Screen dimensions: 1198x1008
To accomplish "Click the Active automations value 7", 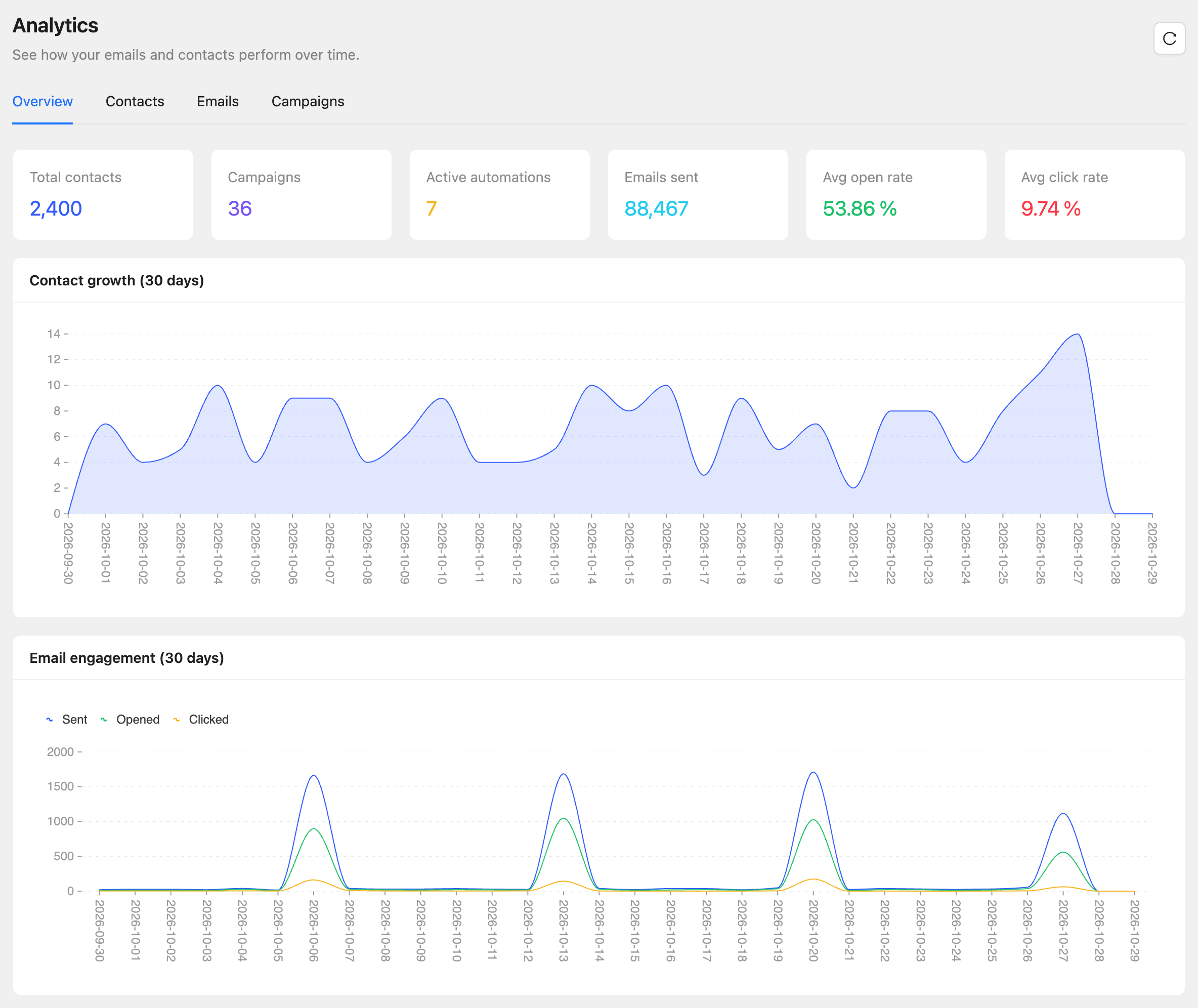I will [x=432, y=208].
